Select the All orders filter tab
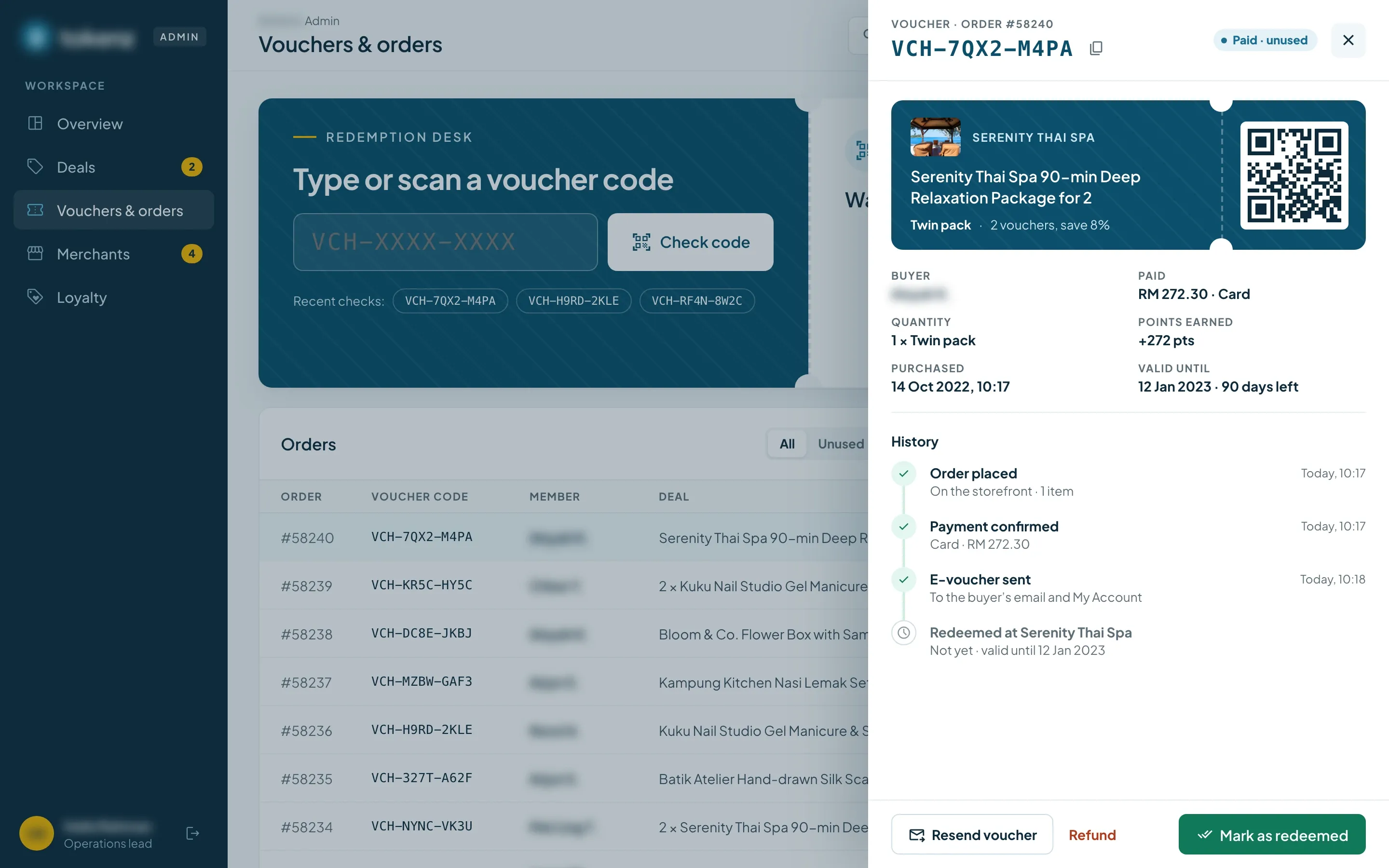 [787, 444]
